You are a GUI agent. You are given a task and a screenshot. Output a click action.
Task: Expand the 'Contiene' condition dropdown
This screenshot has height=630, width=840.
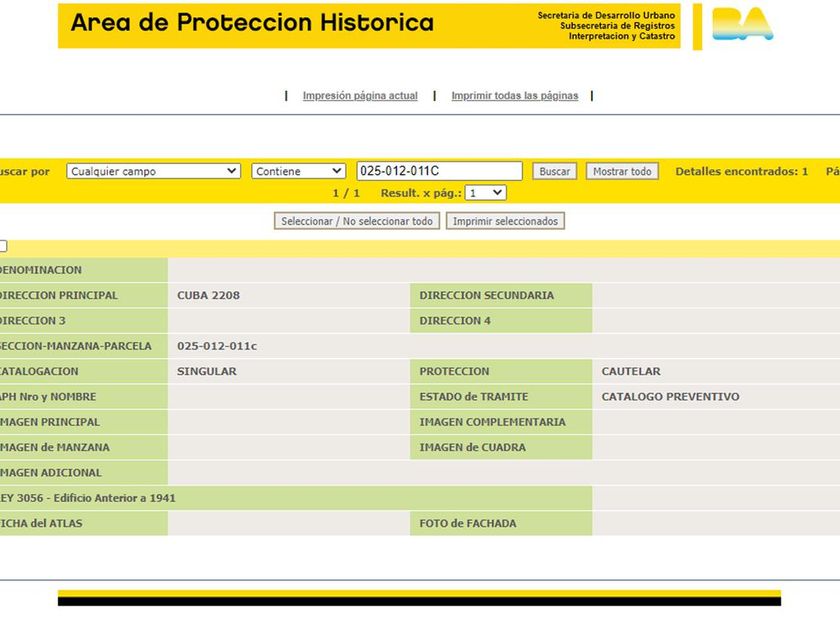[298, 171]
